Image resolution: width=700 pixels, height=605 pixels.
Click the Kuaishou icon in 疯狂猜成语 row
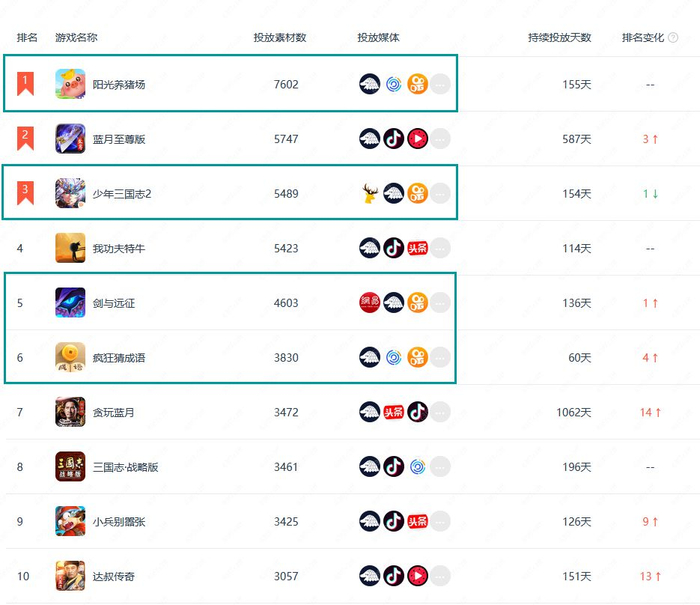[x=418, y=357]
